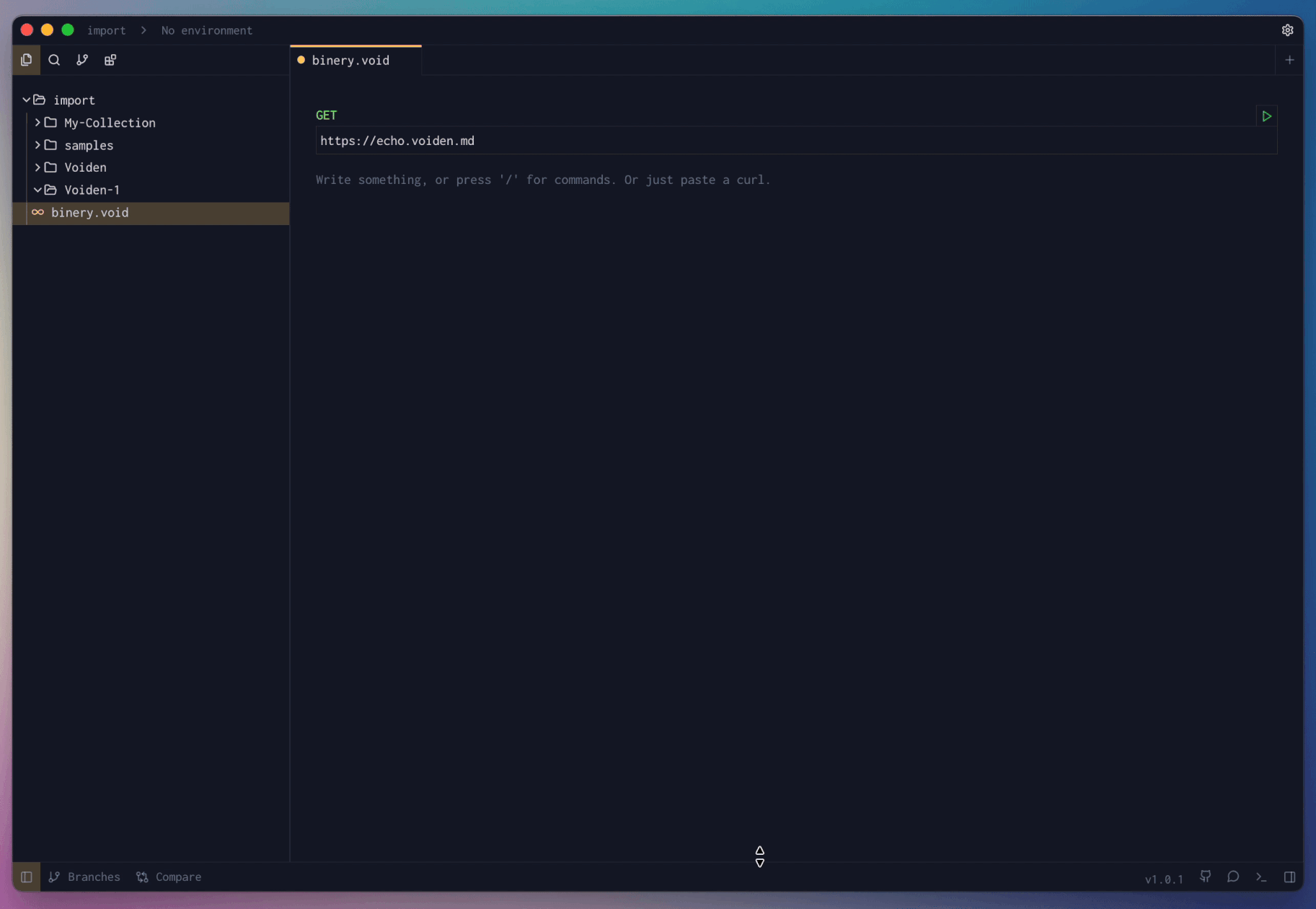Screen dimensions: 1316x909
Task: Open the feedback chat bubble icon
Action: tap(1233, 877)
